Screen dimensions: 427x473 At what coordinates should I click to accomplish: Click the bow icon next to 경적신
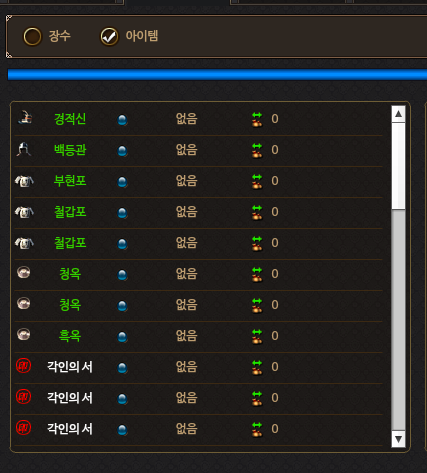pyautogui.click(x=25, y=117)
